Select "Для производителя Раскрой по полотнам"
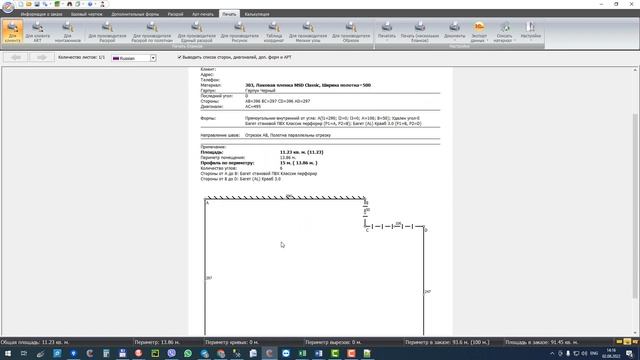Screen dimensions: 640x360 (x=152, y=31)
